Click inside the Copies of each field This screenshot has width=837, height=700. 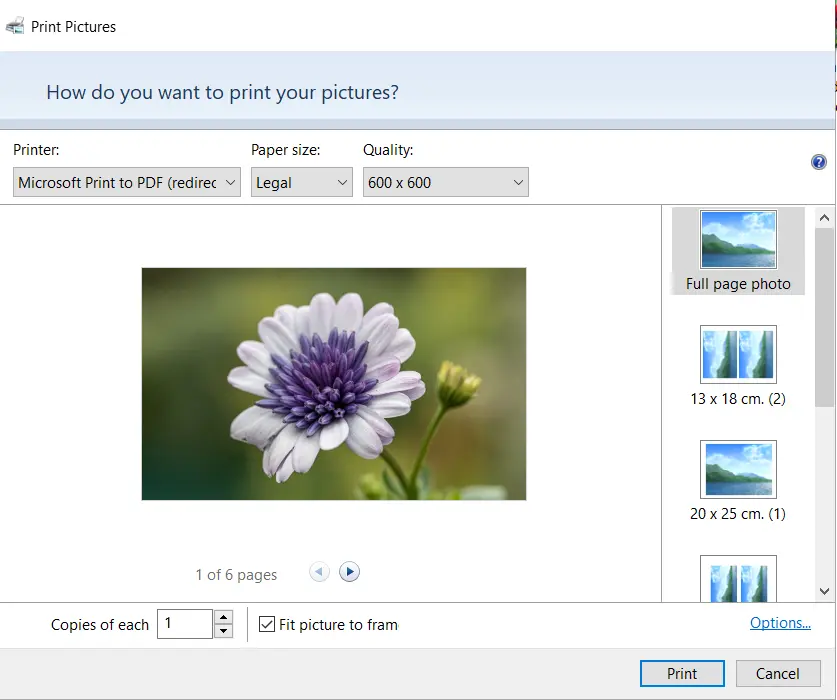pyautogui.click(x=184, y=623)
